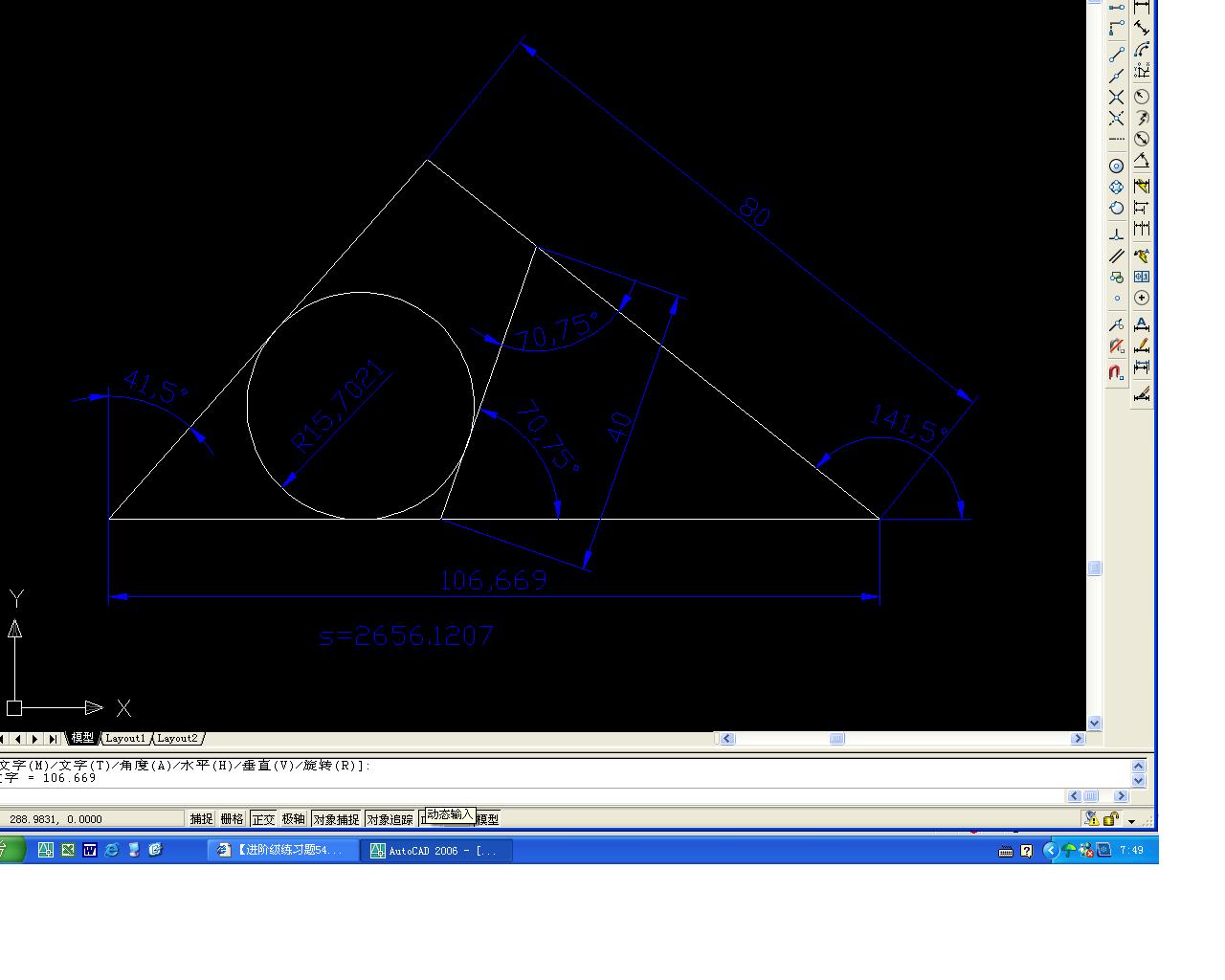Open the Tolerance tool
Image resolution: width=1225 pixels, height=980 pixels.
pyautogui.click(x=1142, y=277)
